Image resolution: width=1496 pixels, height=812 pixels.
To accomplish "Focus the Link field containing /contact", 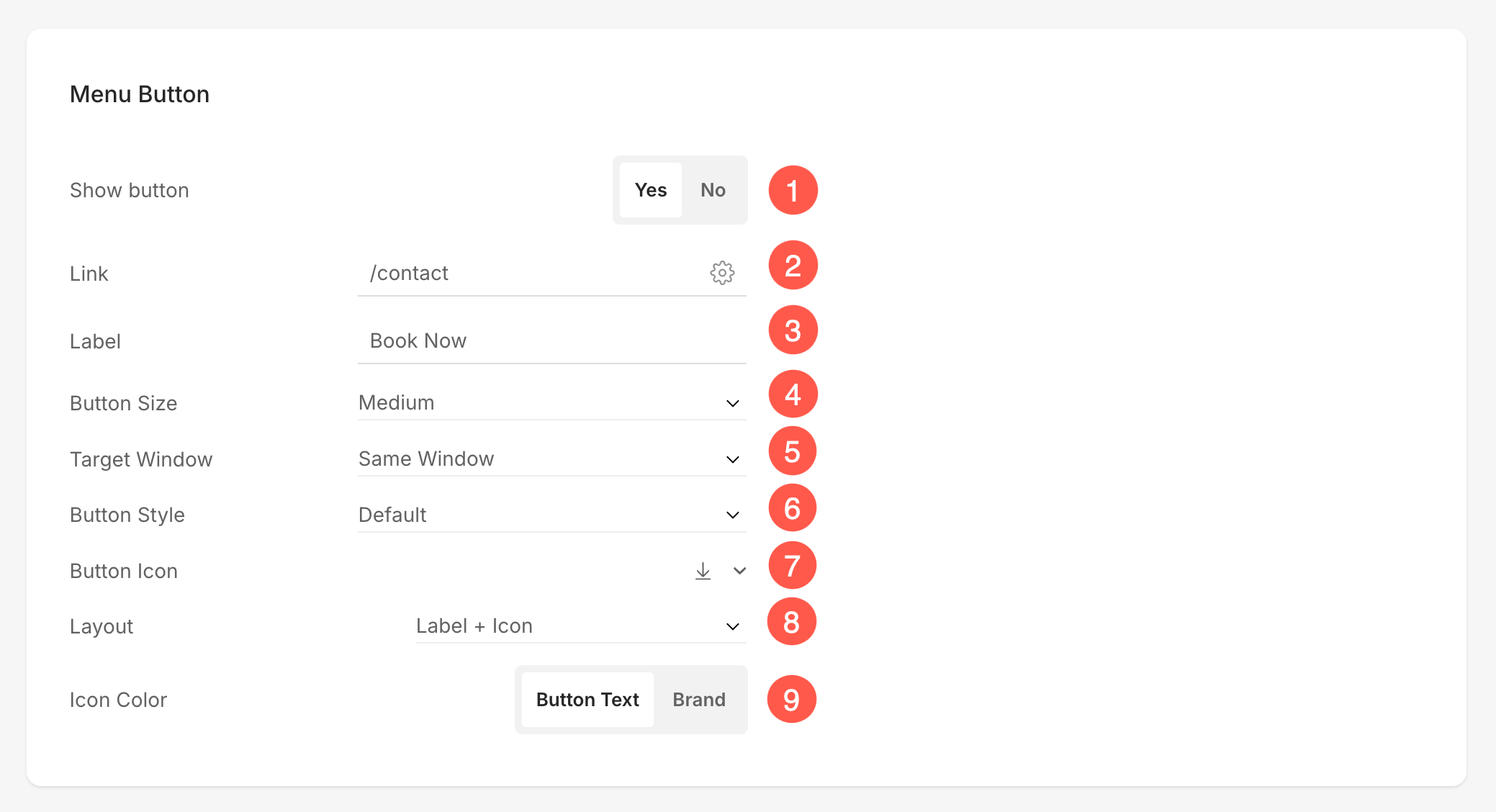I will 533,274.
